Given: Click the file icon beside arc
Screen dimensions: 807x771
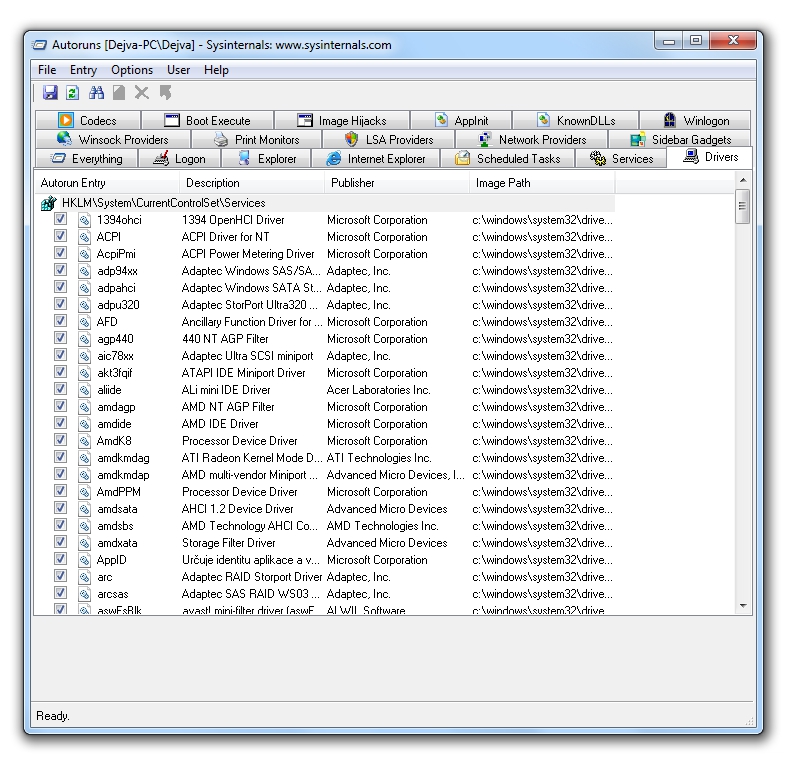Looking at the screenshot, I should [84, 577].
